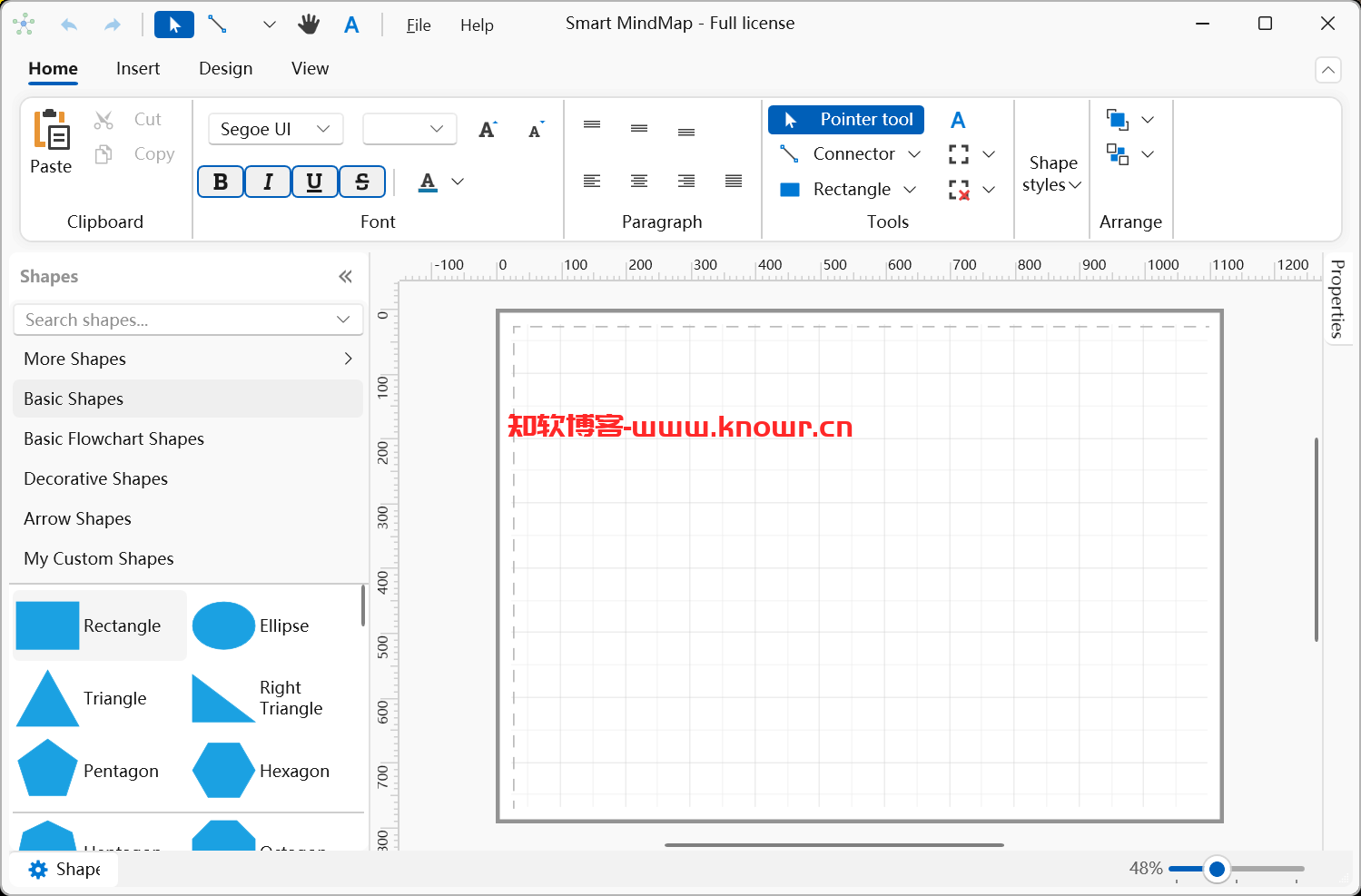
Task: Select Basic Flowchart Shapes category
Action: [x=188, y=438]
